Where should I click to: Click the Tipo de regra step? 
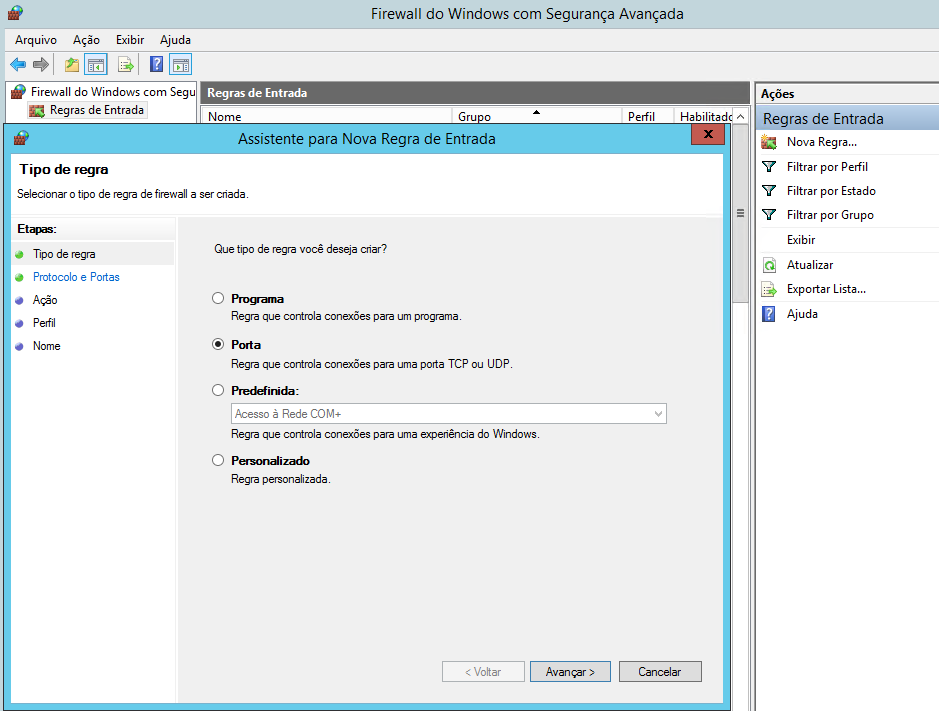pyautogui.click(x=64, y=254)
